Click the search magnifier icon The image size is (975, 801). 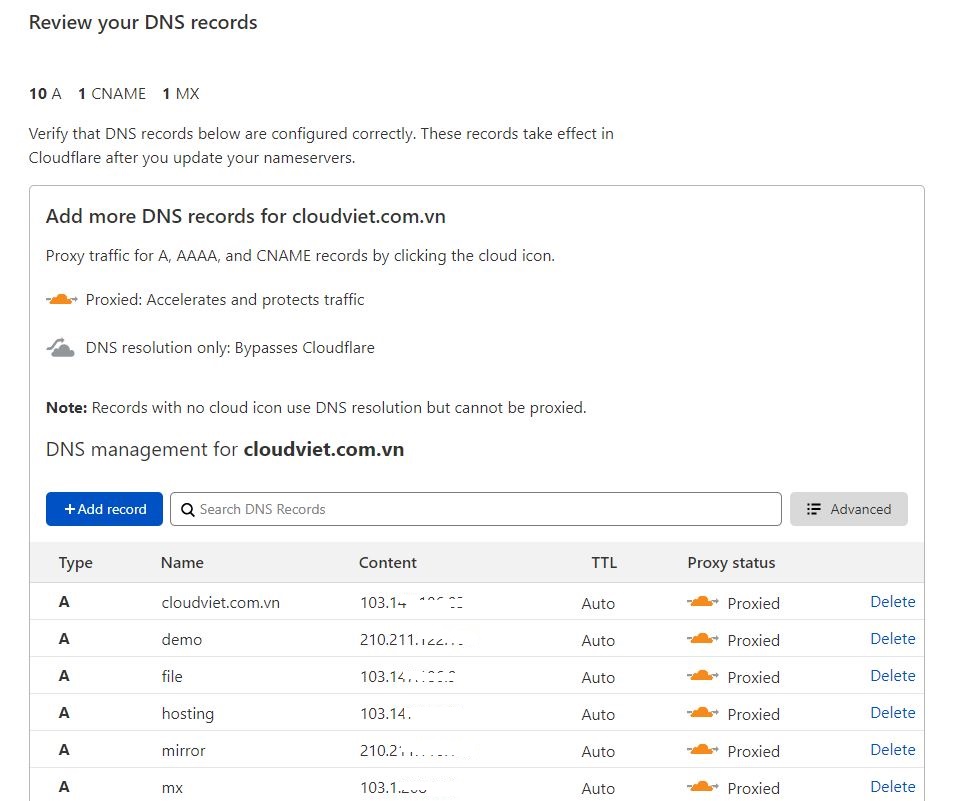pos(187,509)
